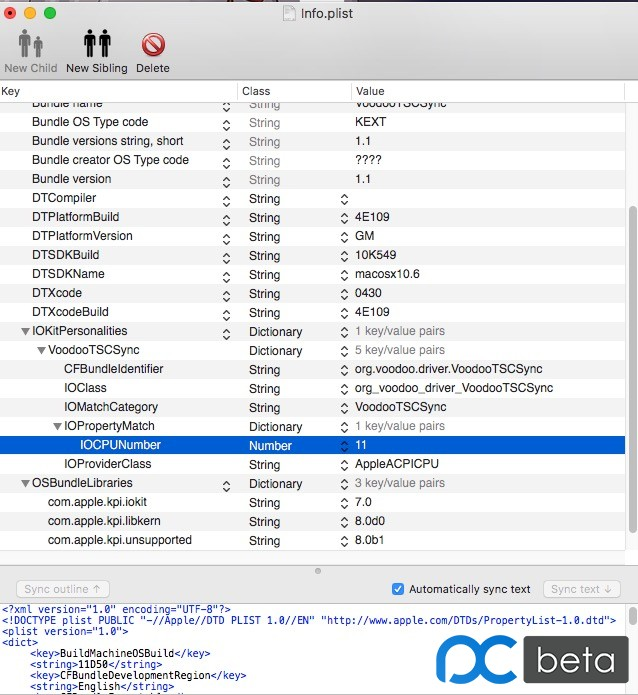Open class popup for DTPlatformBuild row
Viewport: 638px width, 695px height.
[x=344, y=218]
